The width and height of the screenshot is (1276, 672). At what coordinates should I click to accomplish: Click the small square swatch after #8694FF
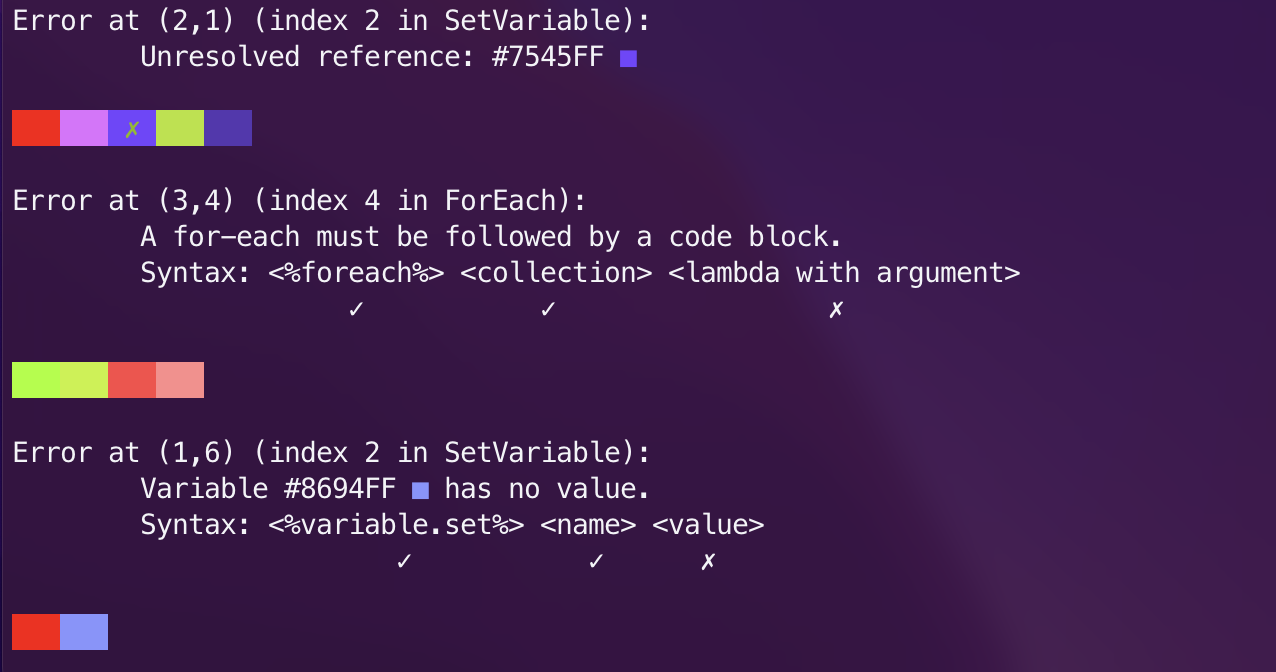click(420, 490)
